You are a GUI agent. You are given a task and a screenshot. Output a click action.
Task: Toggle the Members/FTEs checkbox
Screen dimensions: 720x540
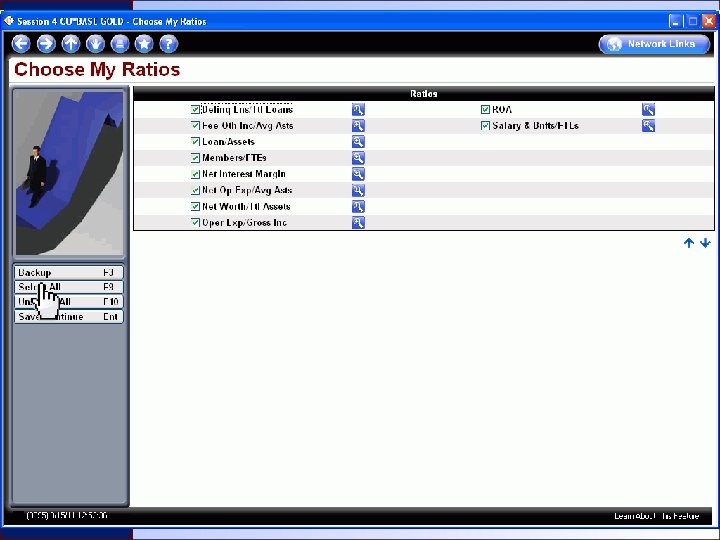[x=195, y=158]
